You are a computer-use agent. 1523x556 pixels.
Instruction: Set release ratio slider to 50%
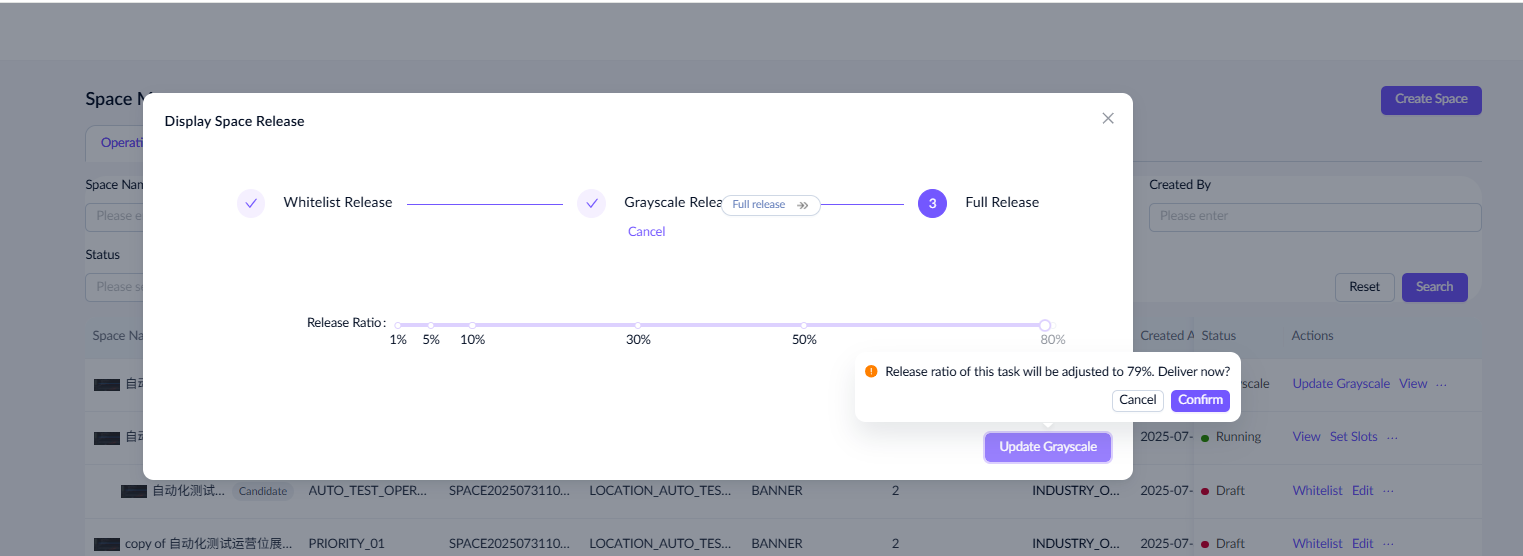pos(804,325)
